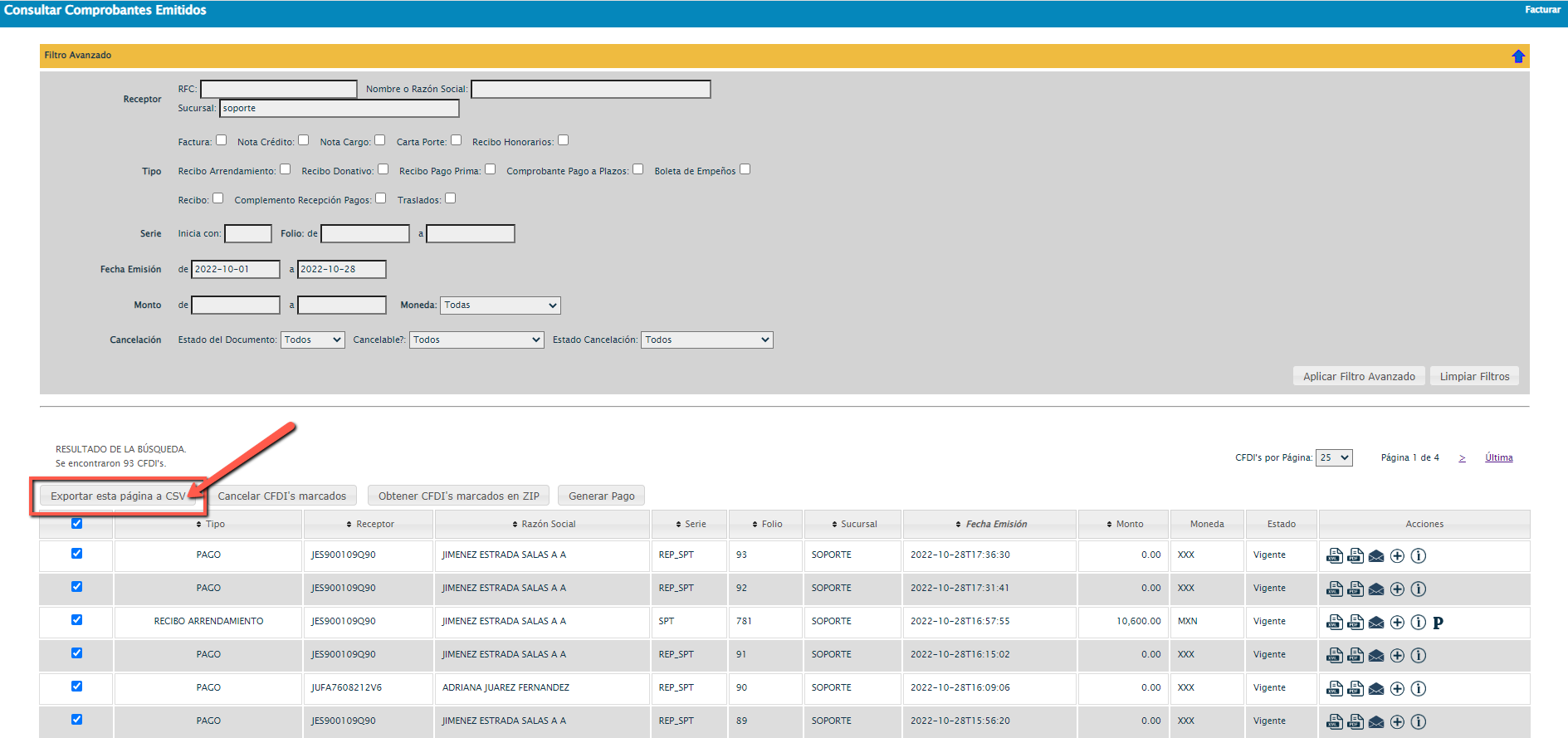Collapse Filtro Avanzado with blue arrow
This screenshot has height=738, width=1568.
click(x=1518, y=56)
